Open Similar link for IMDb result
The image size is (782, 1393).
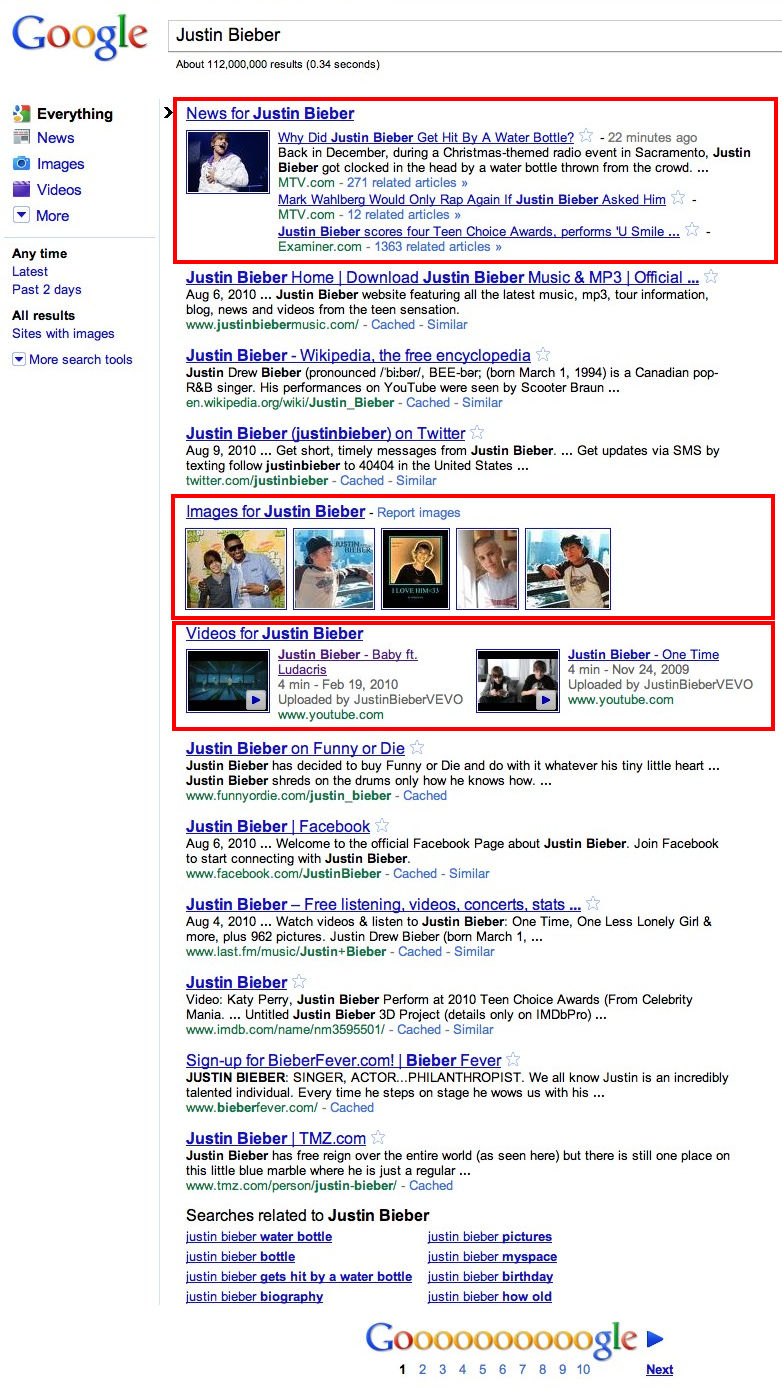(x=473, y=1029)
